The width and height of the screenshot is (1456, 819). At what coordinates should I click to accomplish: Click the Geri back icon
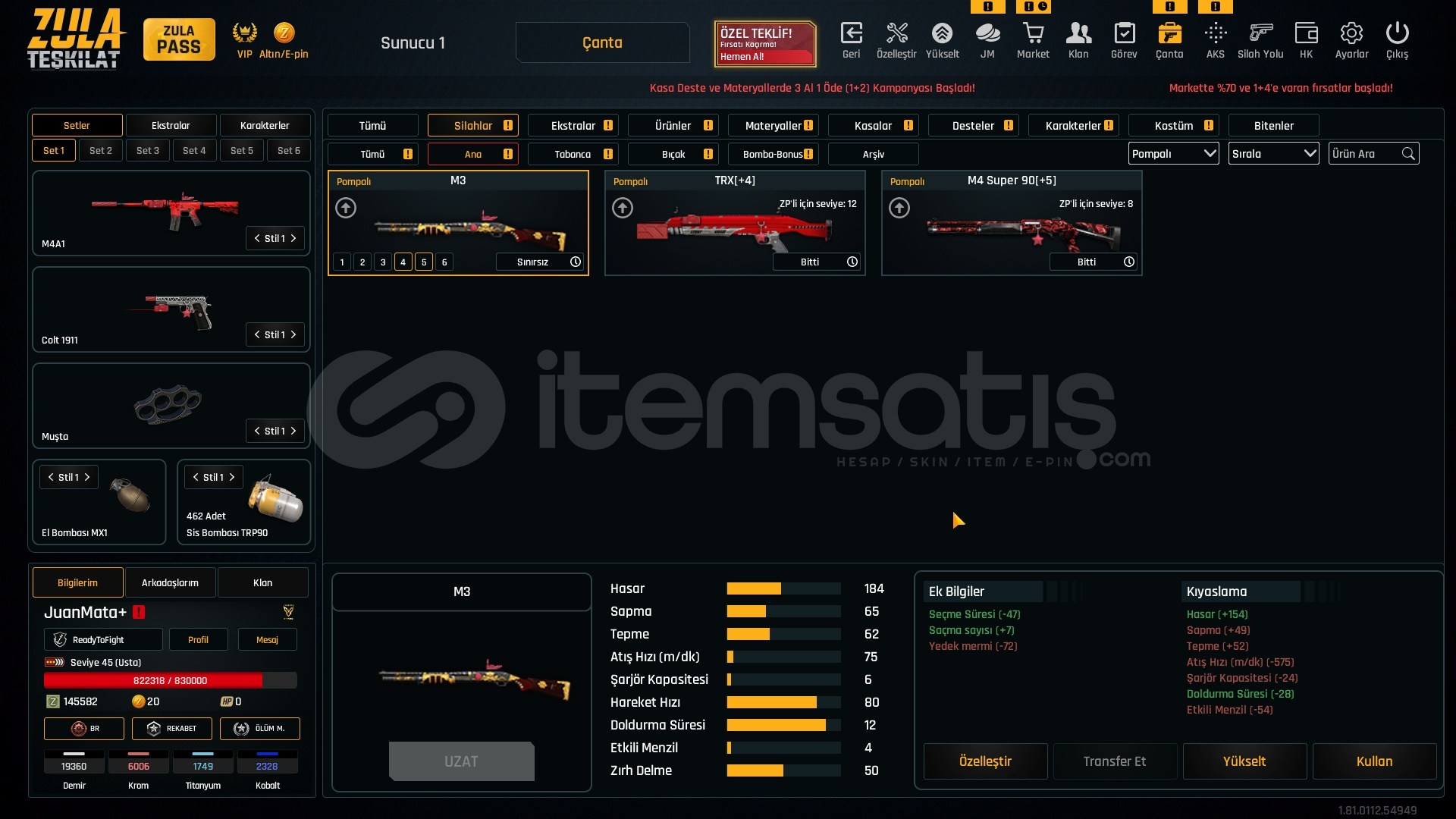[851, 34]
